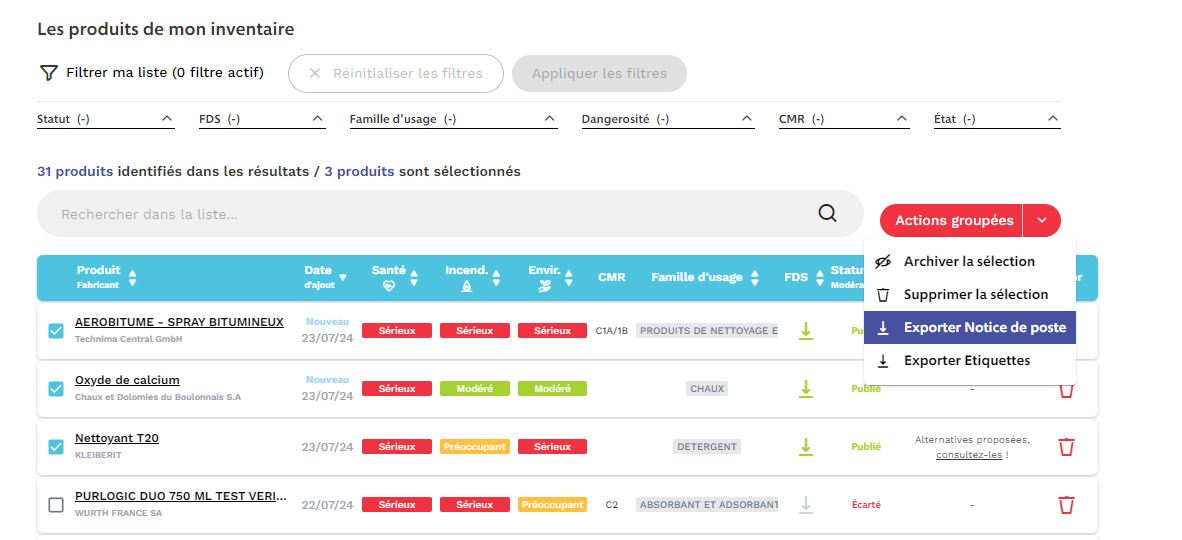Download FDS for AEROBITUME spray

(805, 331)
